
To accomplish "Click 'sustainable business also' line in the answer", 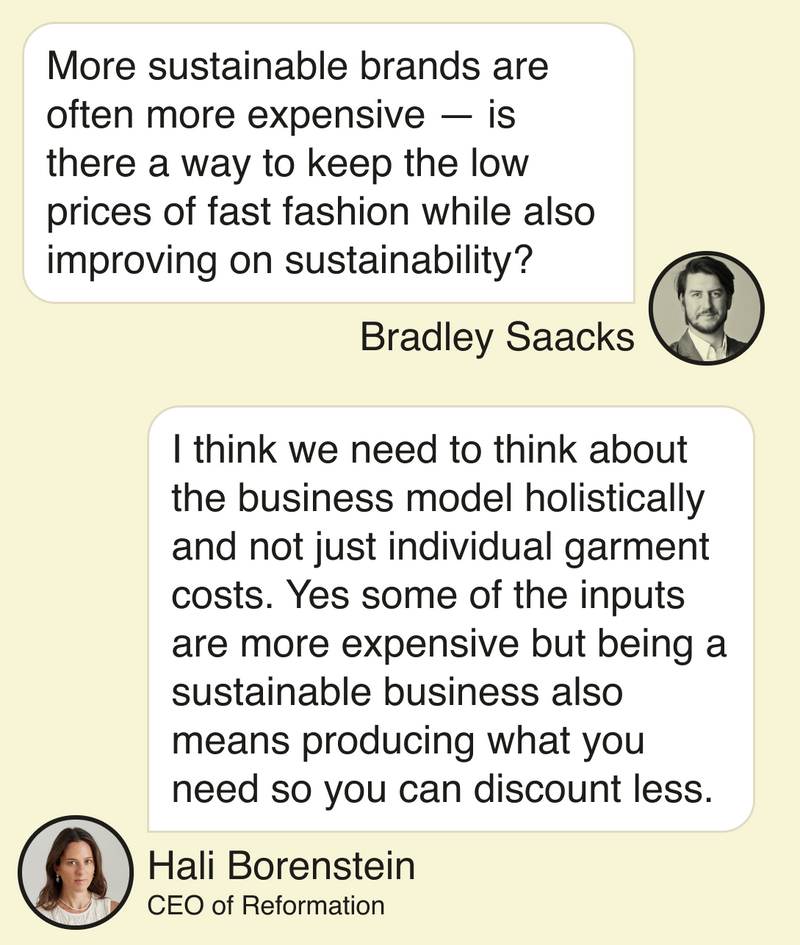I will coord(397,692).
